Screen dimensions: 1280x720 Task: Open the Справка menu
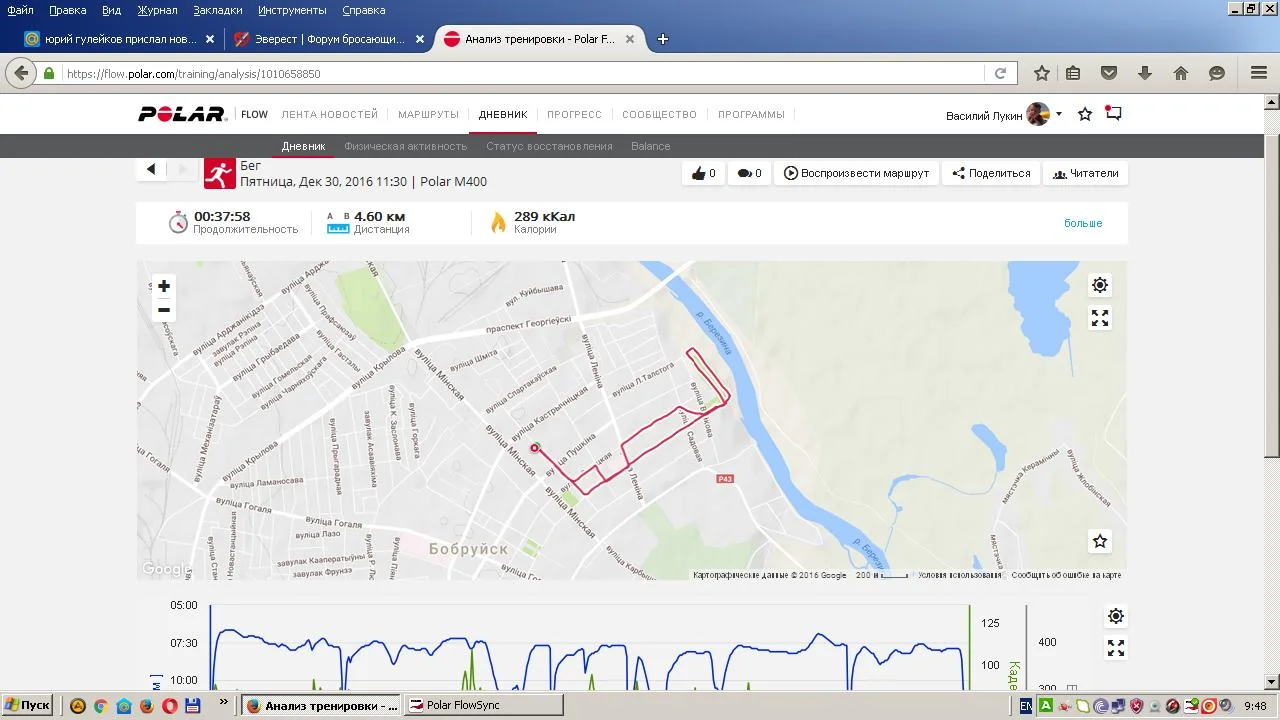(363, 10)
